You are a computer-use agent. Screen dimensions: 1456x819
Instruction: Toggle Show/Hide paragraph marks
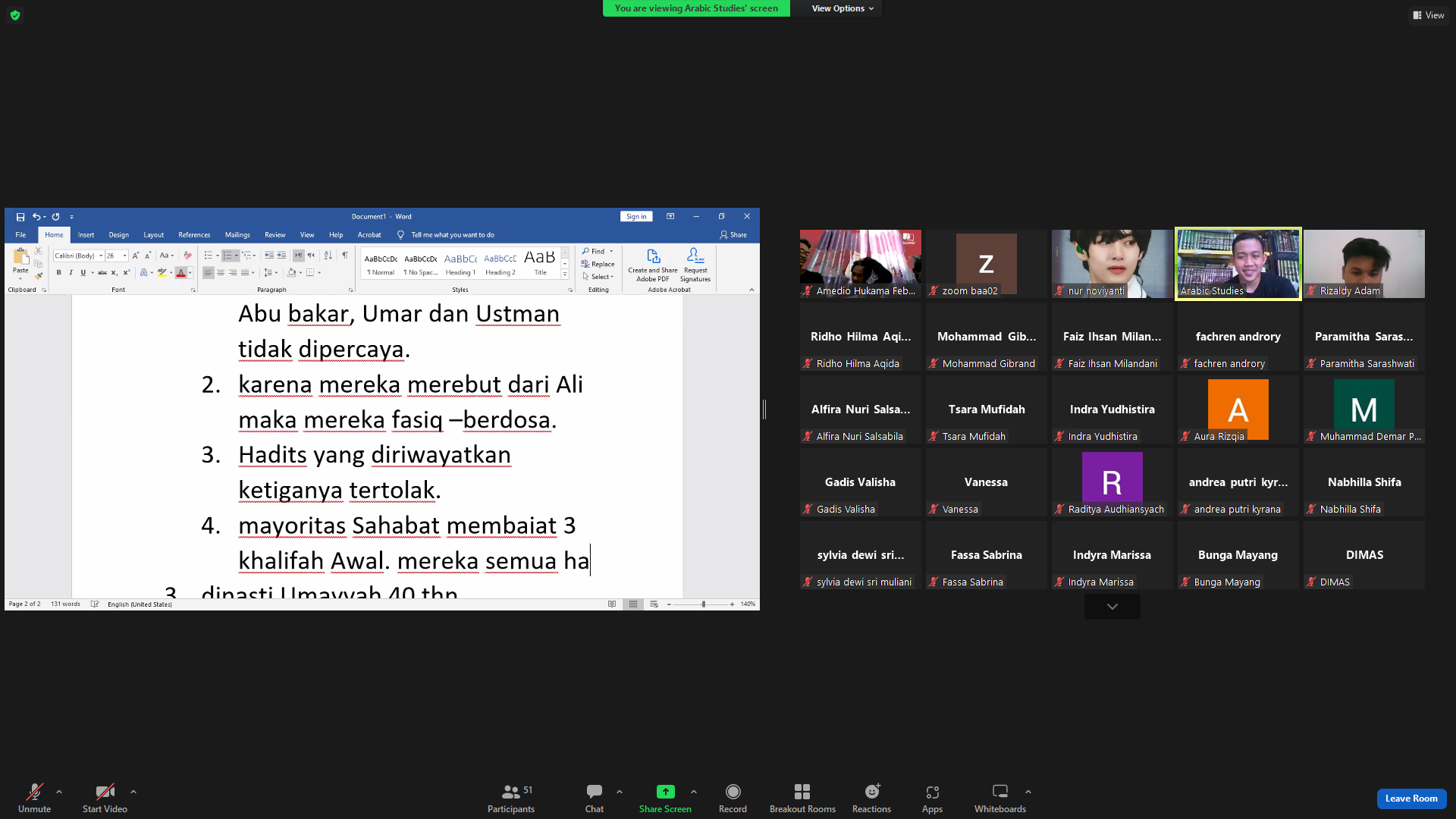(345, 256)
